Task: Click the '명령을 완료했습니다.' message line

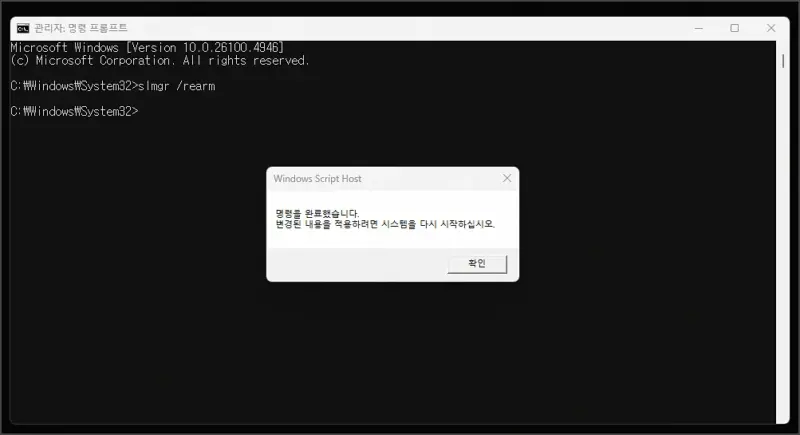Action: [x=317, y=213]
